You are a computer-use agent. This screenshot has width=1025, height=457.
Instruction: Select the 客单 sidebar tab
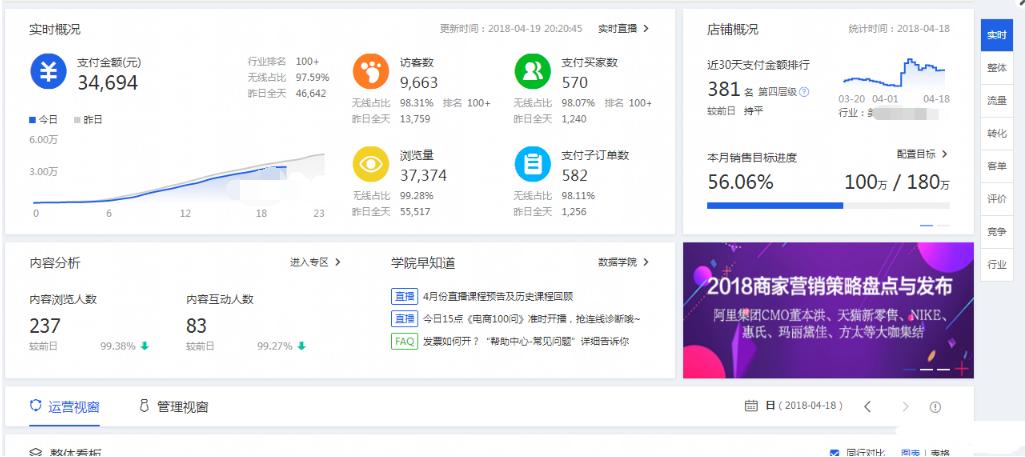click(997, 166)
